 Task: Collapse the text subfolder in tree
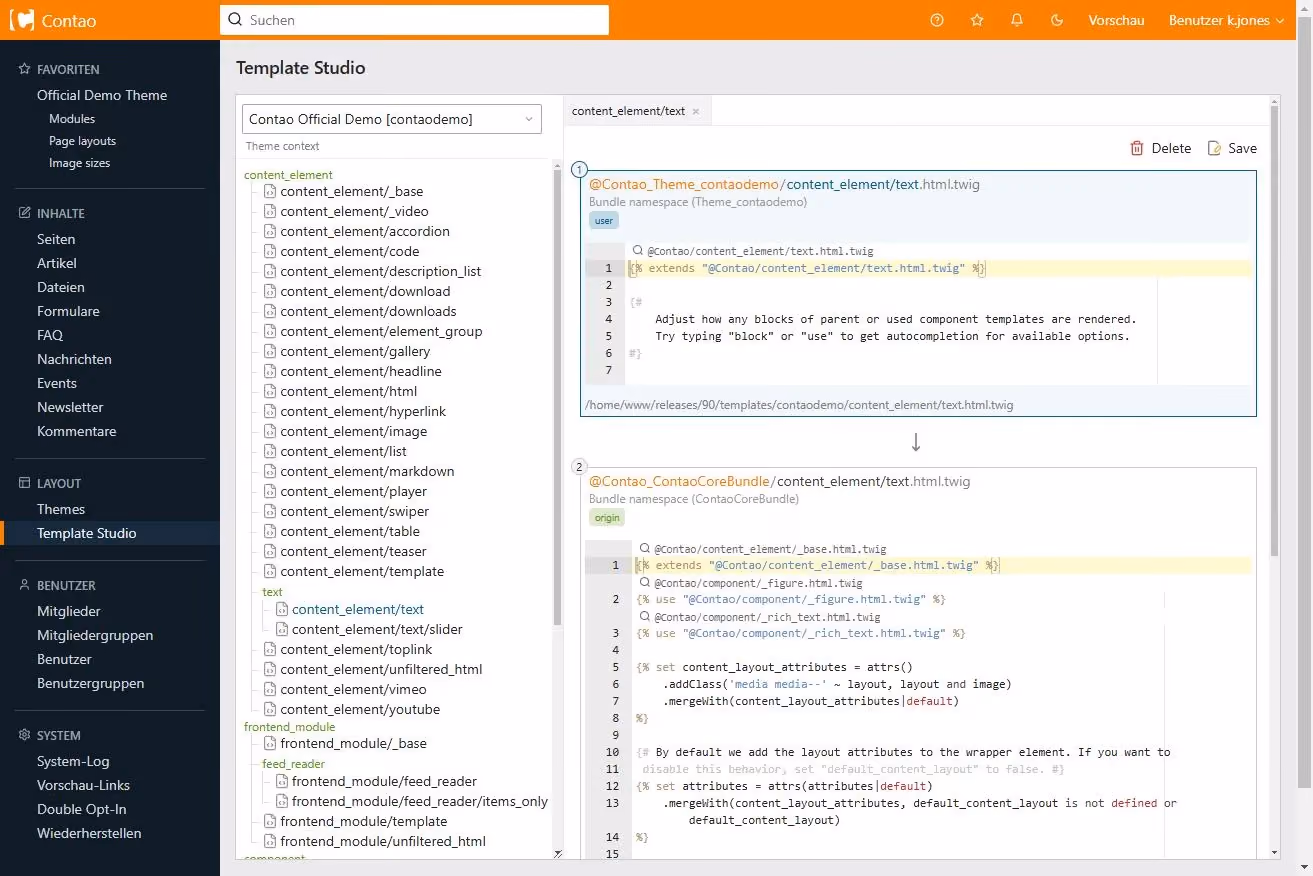pyautogui.click(x=272, y=592)
